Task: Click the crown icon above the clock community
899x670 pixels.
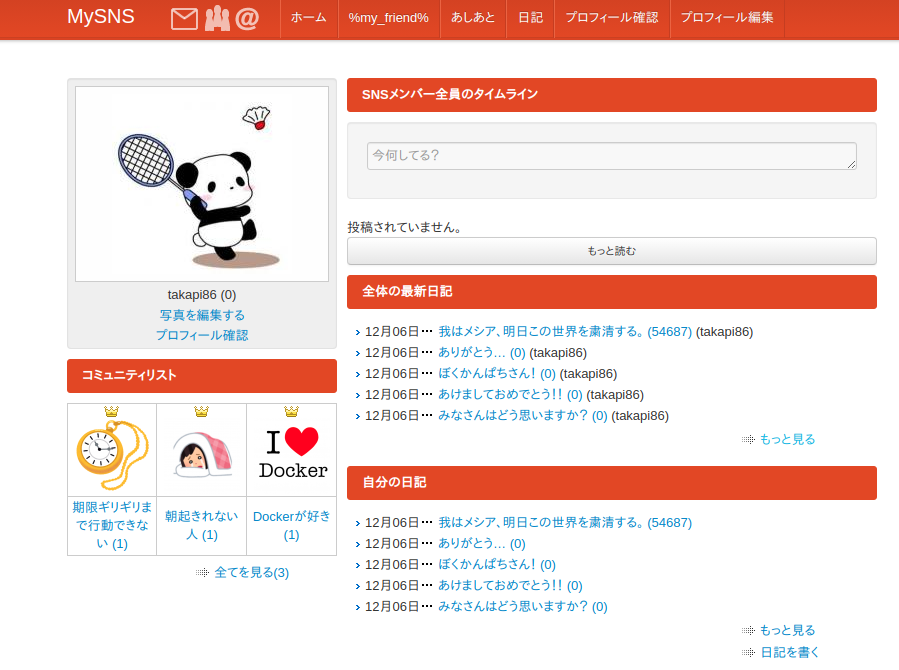Action: point(111,410)
